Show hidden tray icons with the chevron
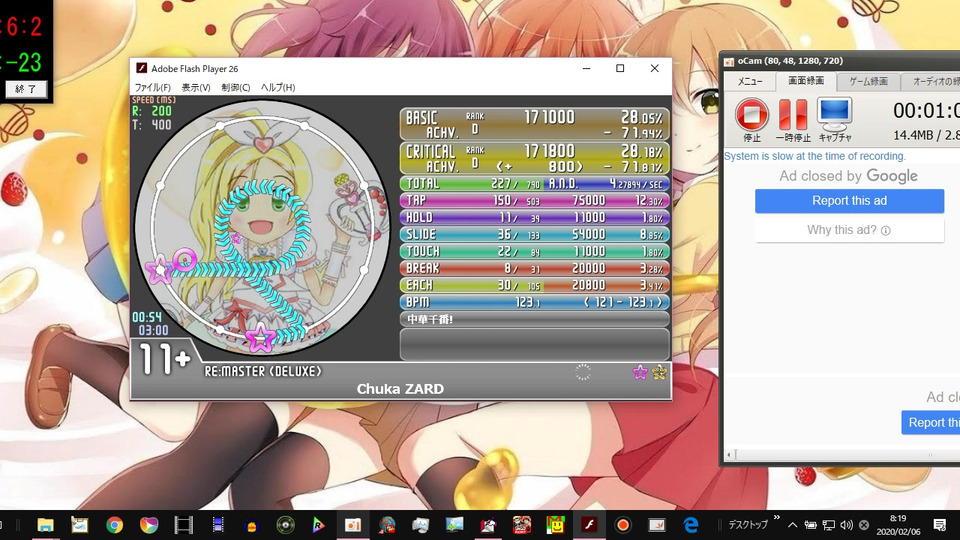The height and width of the screenshot is (540, 960). point(792,525)
